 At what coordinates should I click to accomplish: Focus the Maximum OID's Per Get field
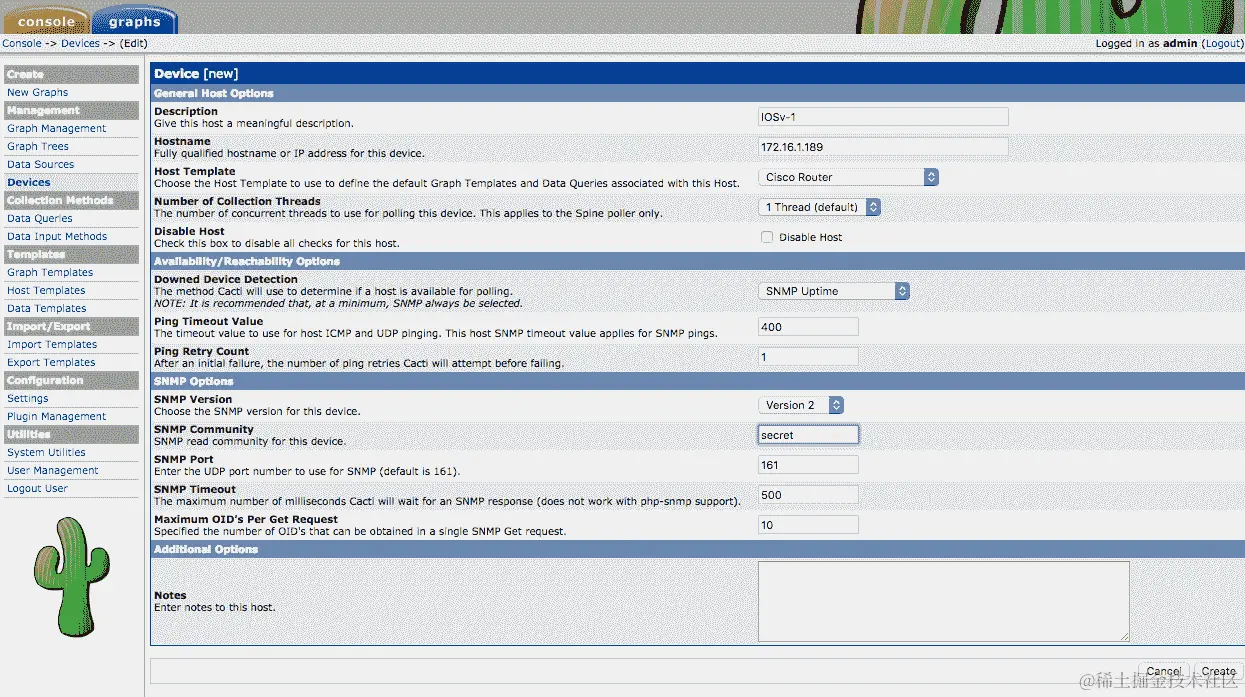coord(808,525)
